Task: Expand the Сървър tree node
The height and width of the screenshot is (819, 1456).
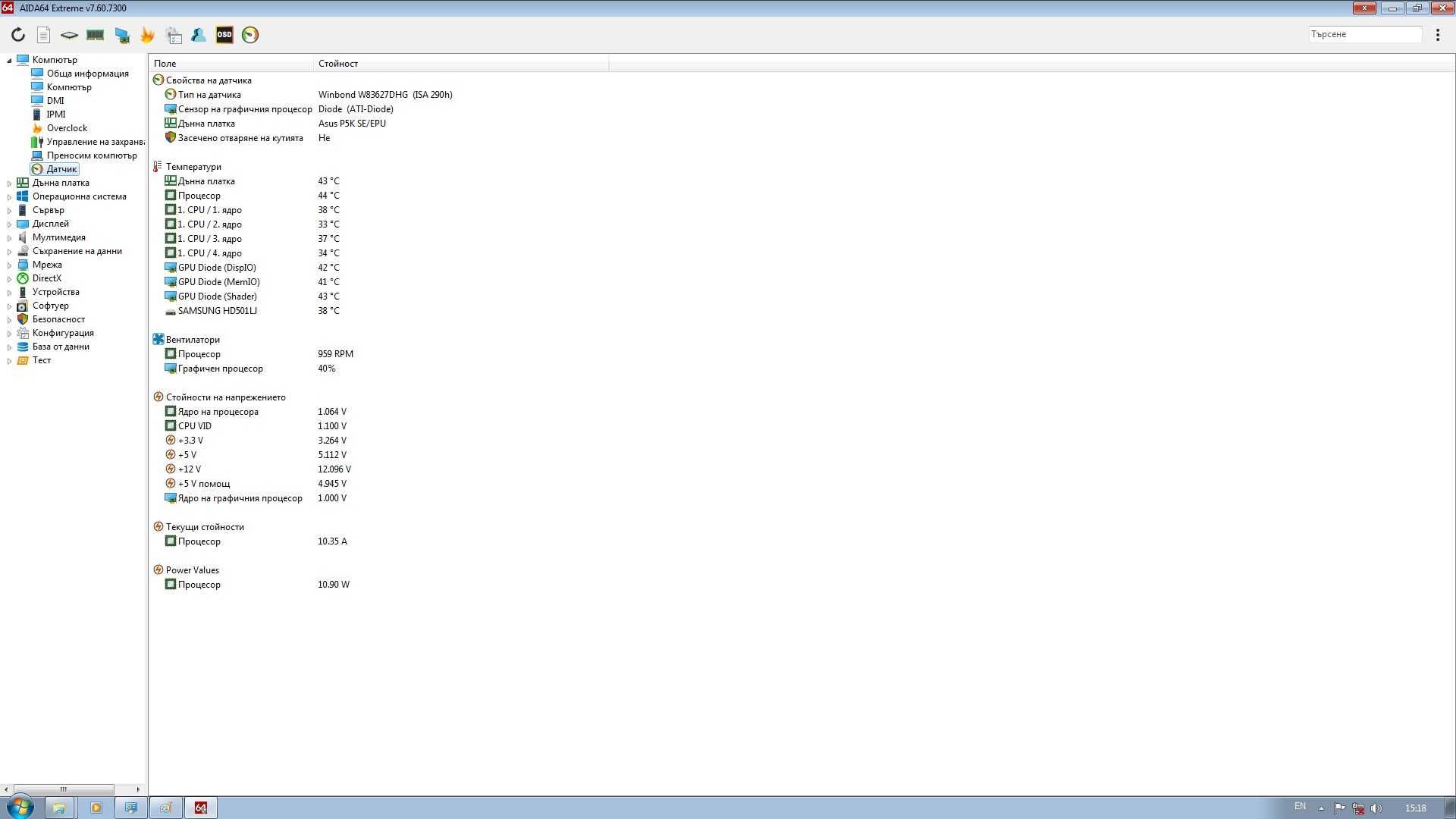Action: pyautogui.click(x=9, y=210)
